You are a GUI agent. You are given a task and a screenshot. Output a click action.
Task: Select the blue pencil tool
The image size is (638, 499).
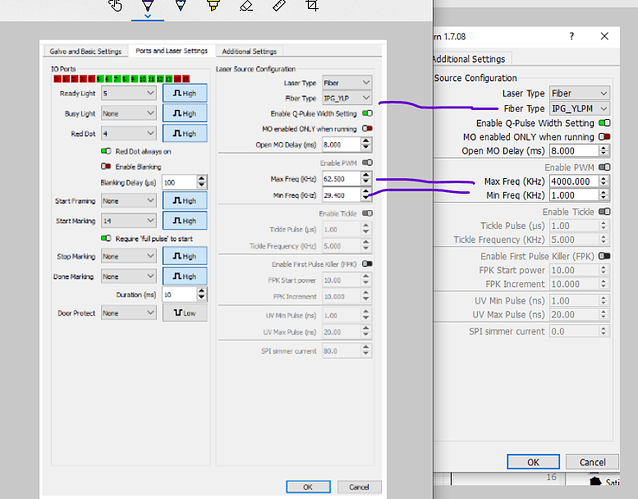[181, 6]
